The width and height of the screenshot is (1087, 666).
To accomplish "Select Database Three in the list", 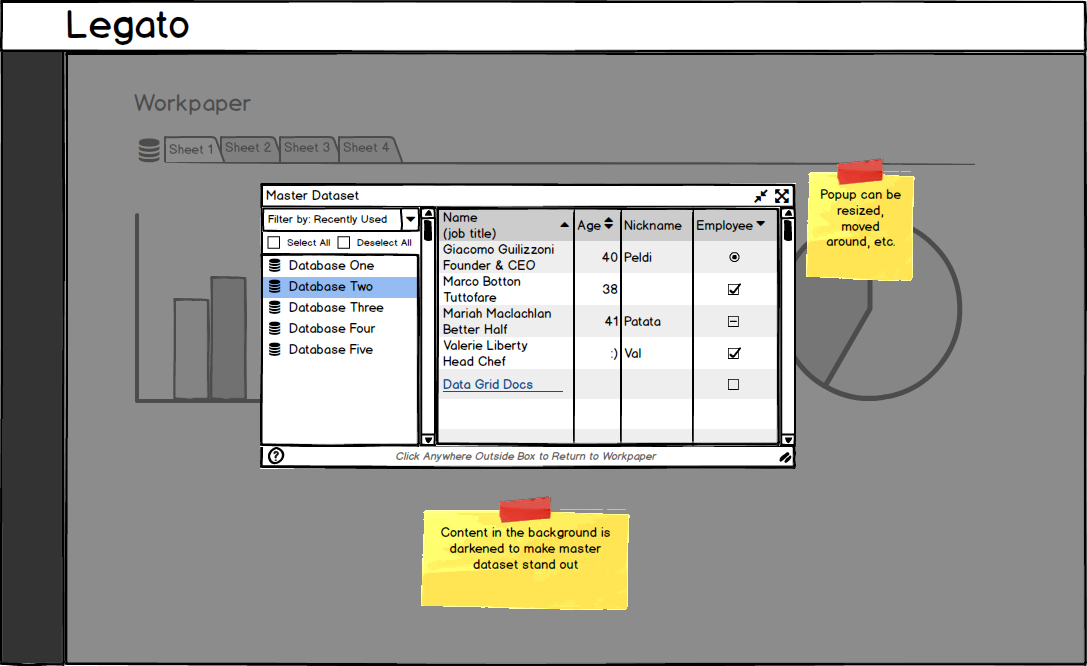I will pos(340,307).
